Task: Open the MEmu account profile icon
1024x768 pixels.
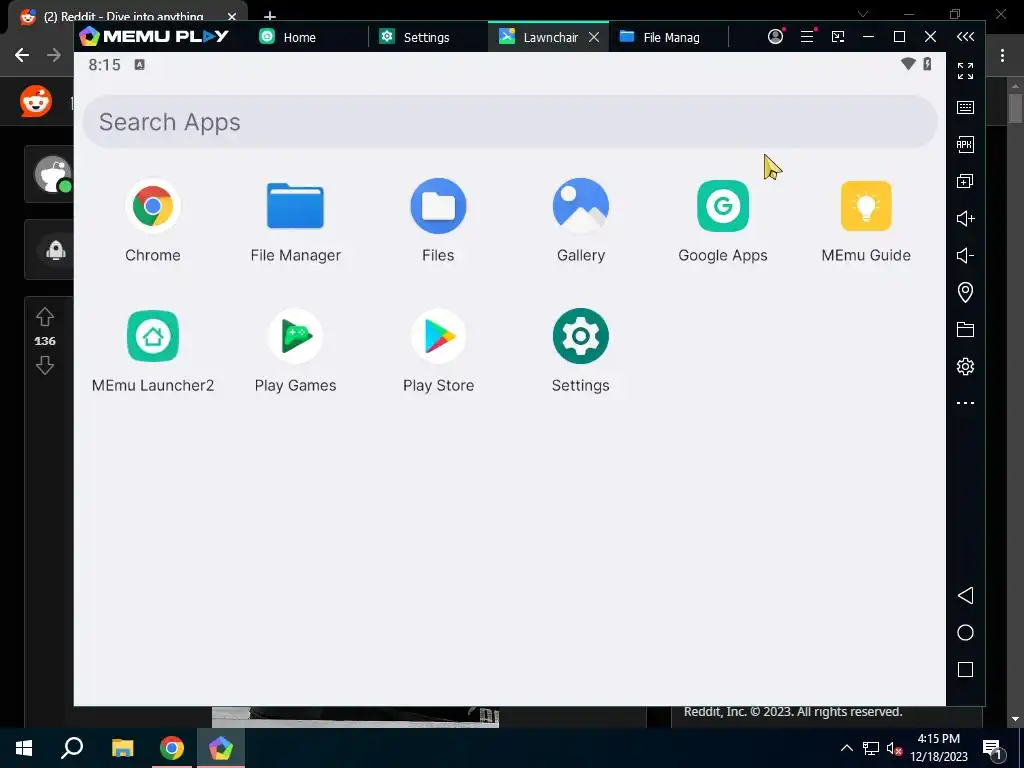Action: coord(775,37)
